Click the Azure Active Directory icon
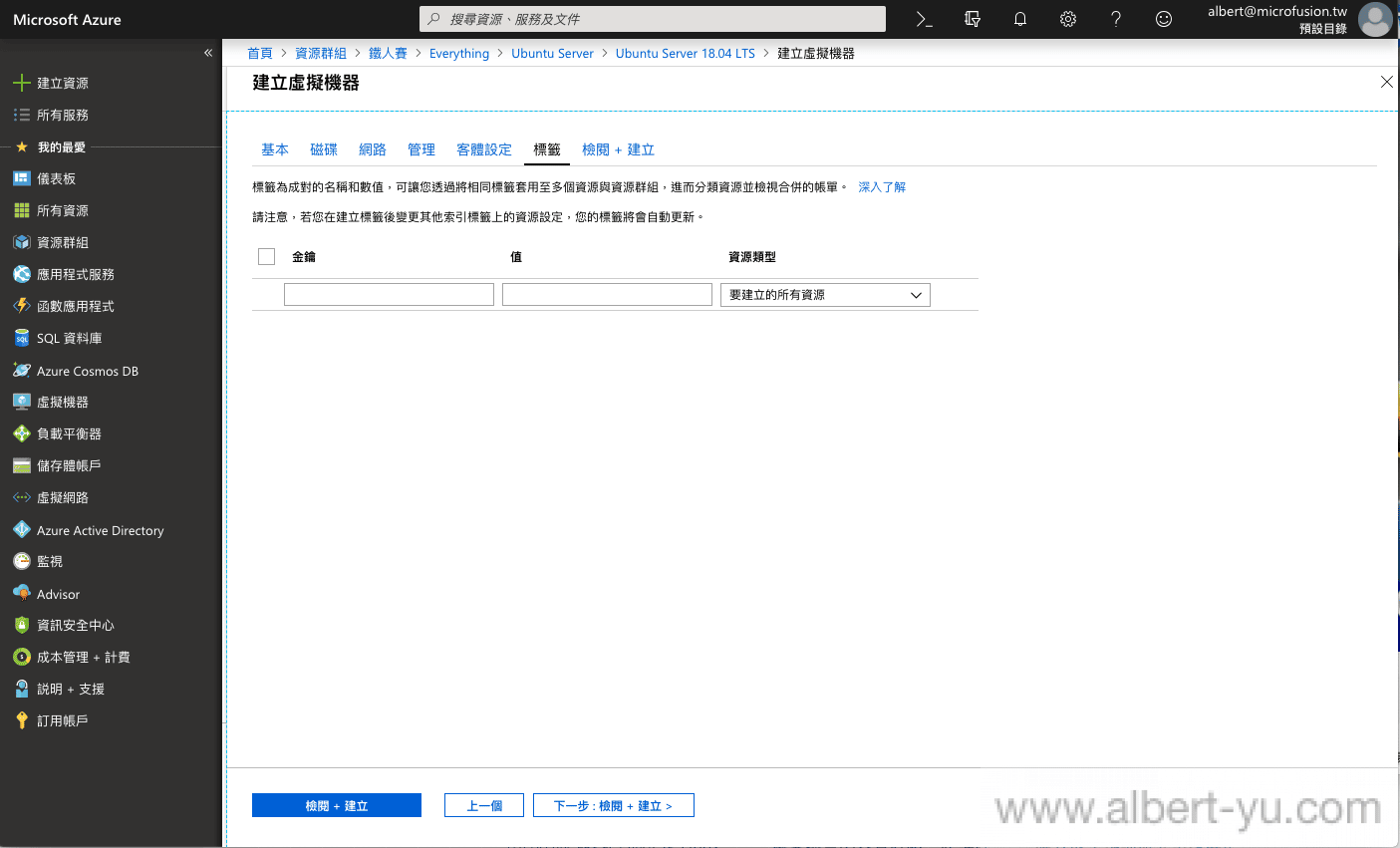 click(22, 529)
